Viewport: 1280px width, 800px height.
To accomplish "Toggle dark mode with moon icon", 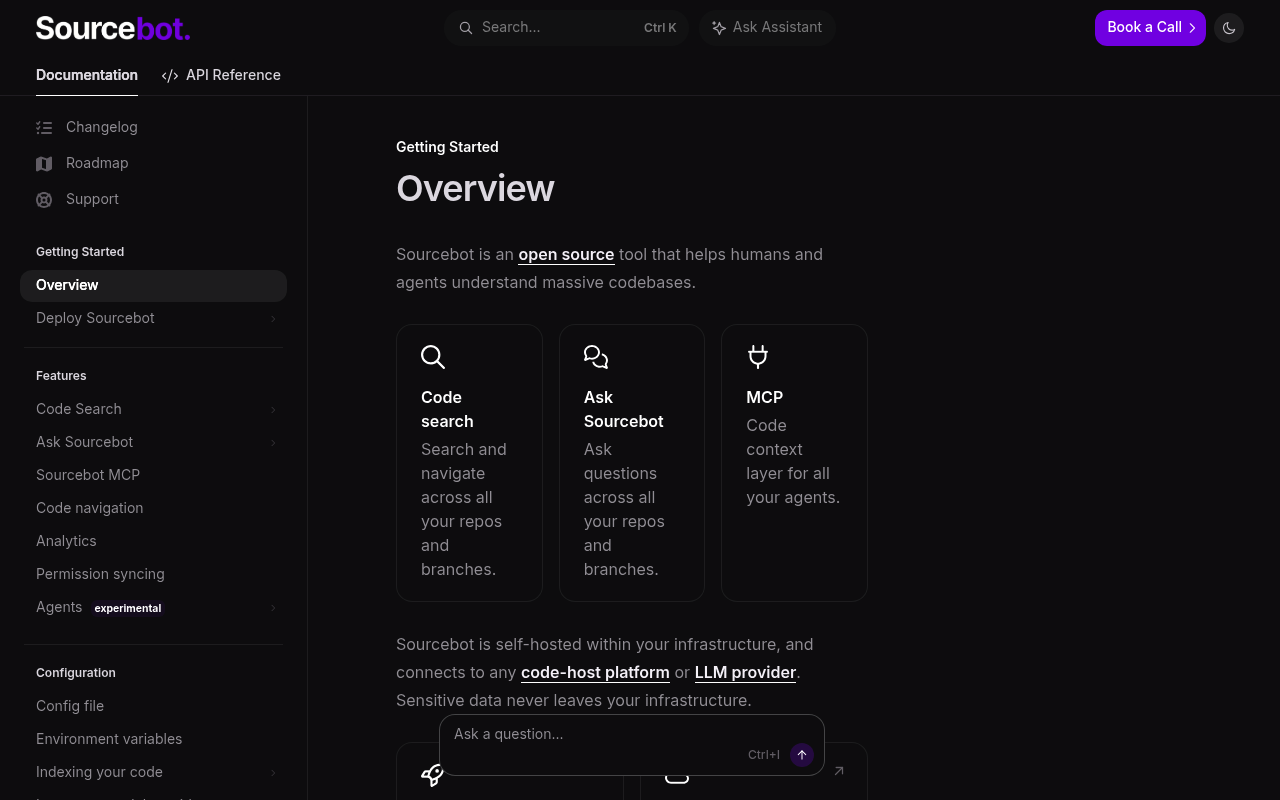I will (x=1229, y=28).
